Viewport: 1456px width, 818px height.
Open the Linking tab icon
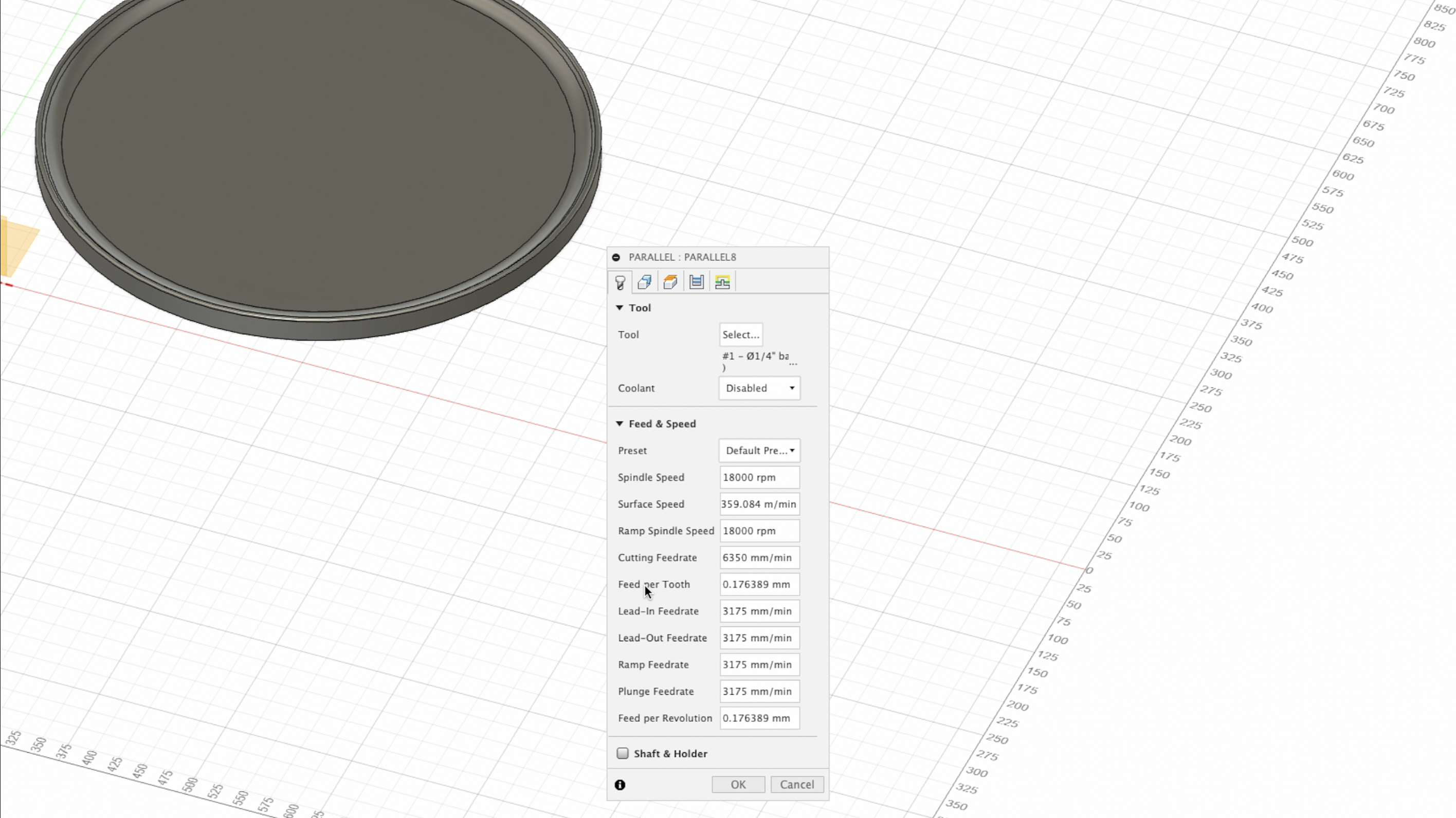point(722,282)
